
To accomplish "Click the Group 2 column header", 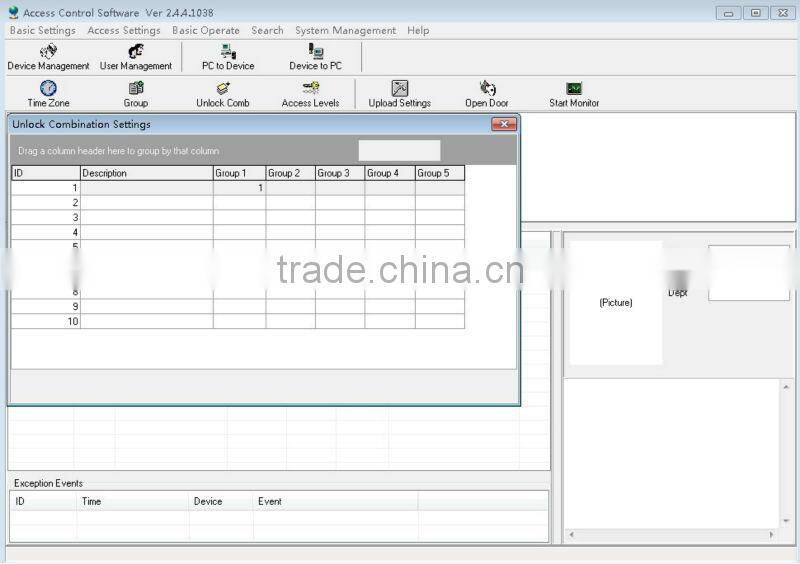I will [x=291, y=173].
